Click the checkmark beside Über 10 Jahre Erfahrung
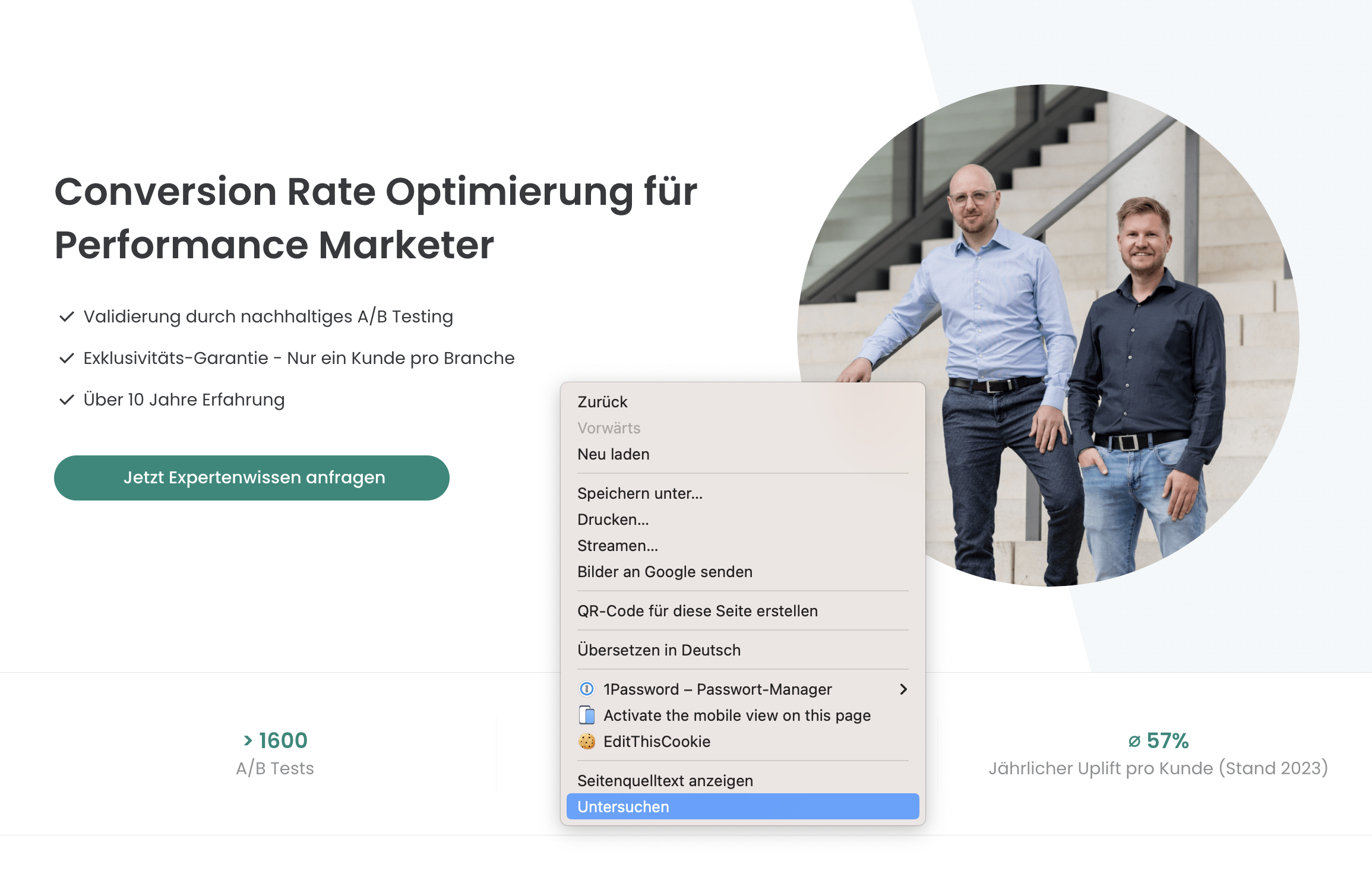Image resolution: width=1372 pixels, height=893 pixels. [x=67, y=400]
